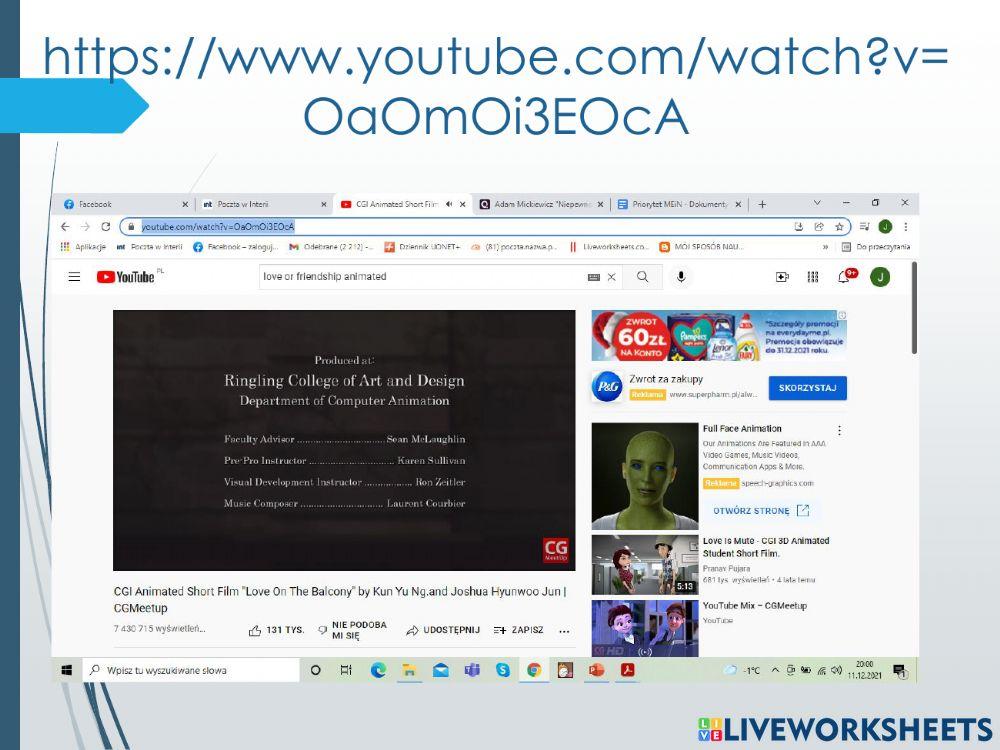The image size is (1000, 750).
Task: Open the YouTube apps grid
Action: pos(813,277)
